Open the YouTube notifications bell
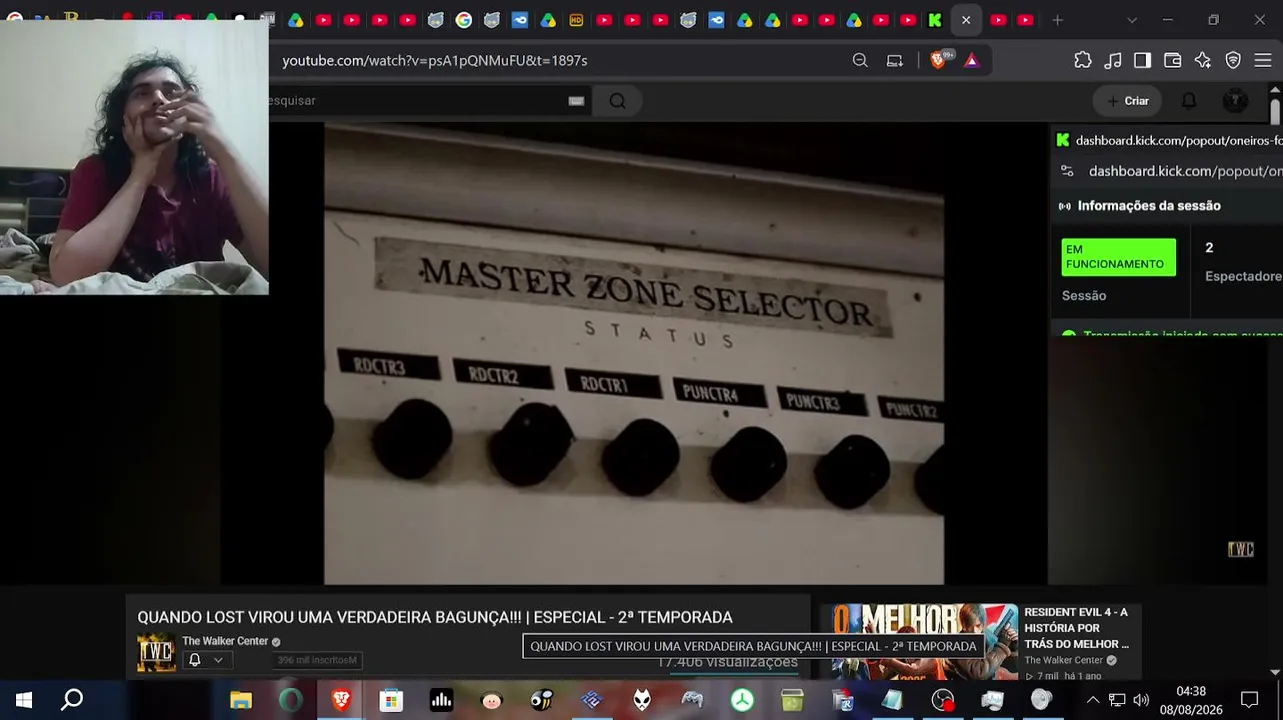The width and height of the screenshot is (1283, 720). [x=1189, y=100]
